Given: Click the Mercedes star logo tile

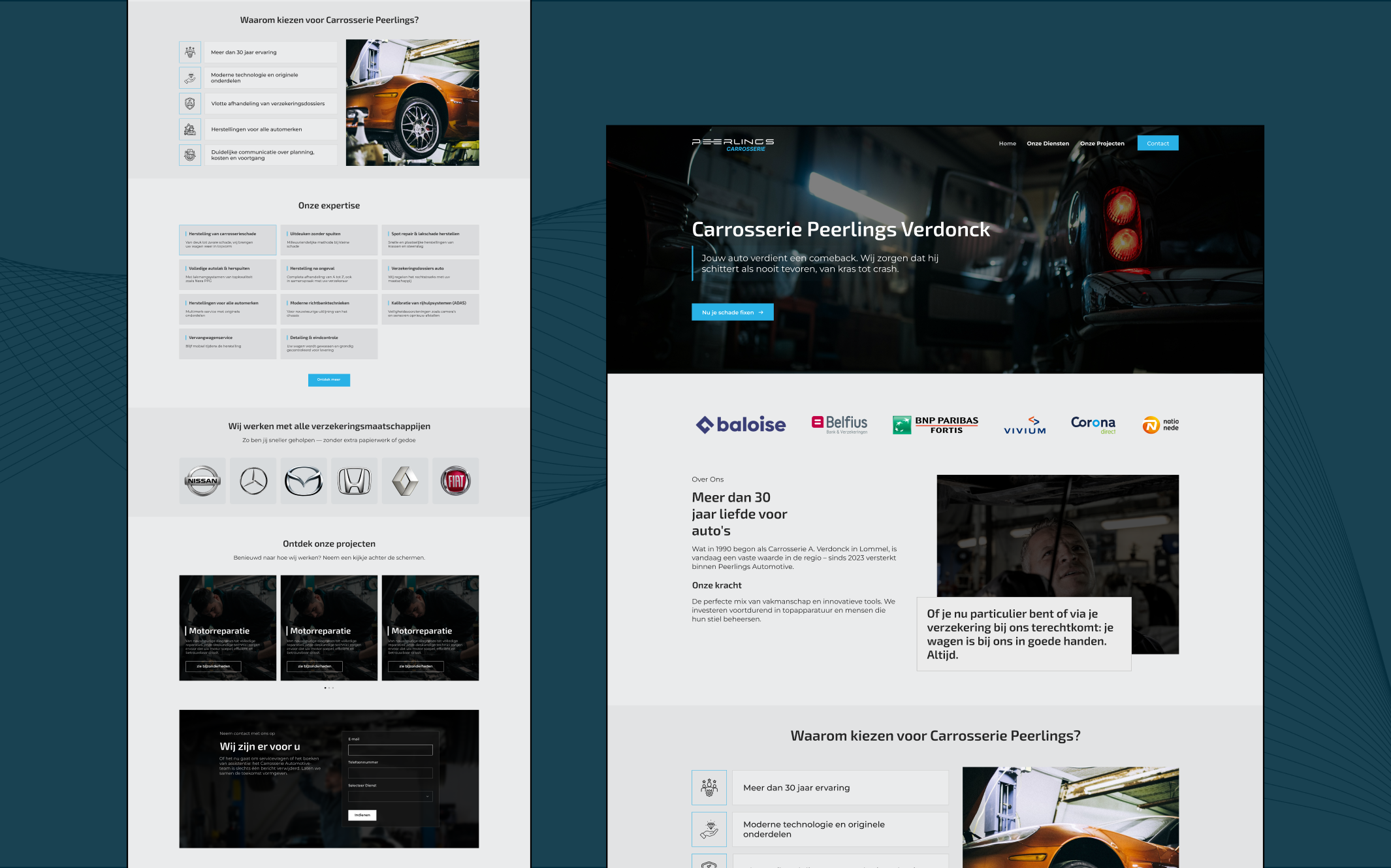Looking at the screenshot, I should (x=253, y=481).
